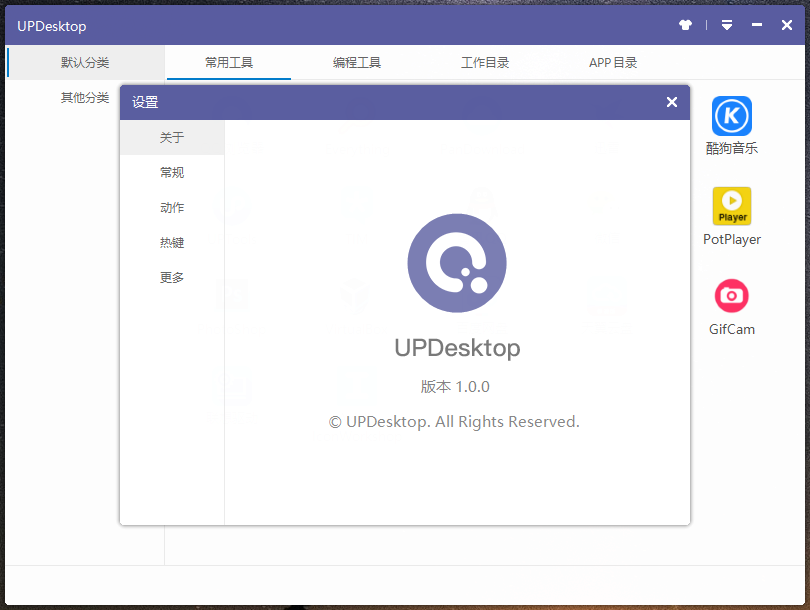Click the 版本 1.0.0 version text

[455, 386]
